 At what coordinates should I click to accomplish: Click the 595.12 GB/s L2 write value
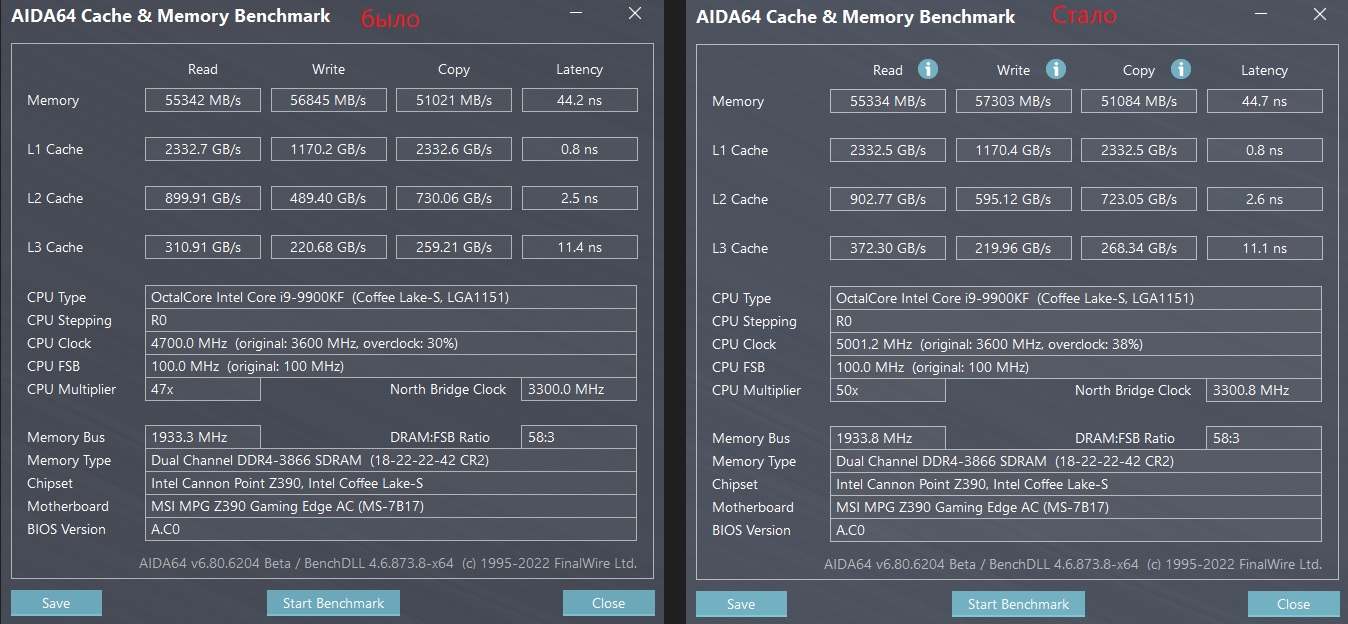point(1013,199)
